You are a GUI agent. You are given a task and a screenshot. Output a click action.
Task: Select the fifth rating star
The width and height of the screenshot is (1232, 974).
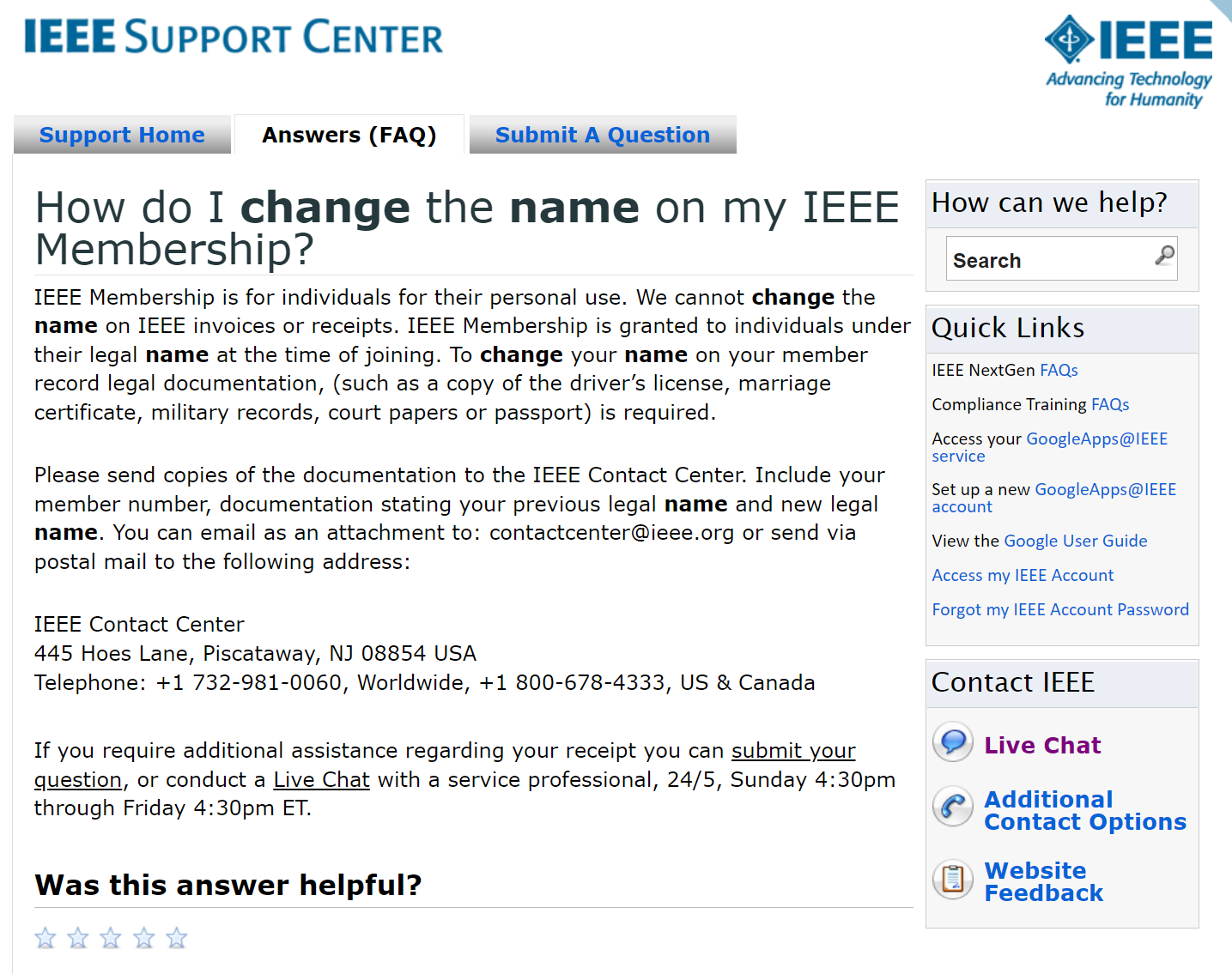coord(176,938)
